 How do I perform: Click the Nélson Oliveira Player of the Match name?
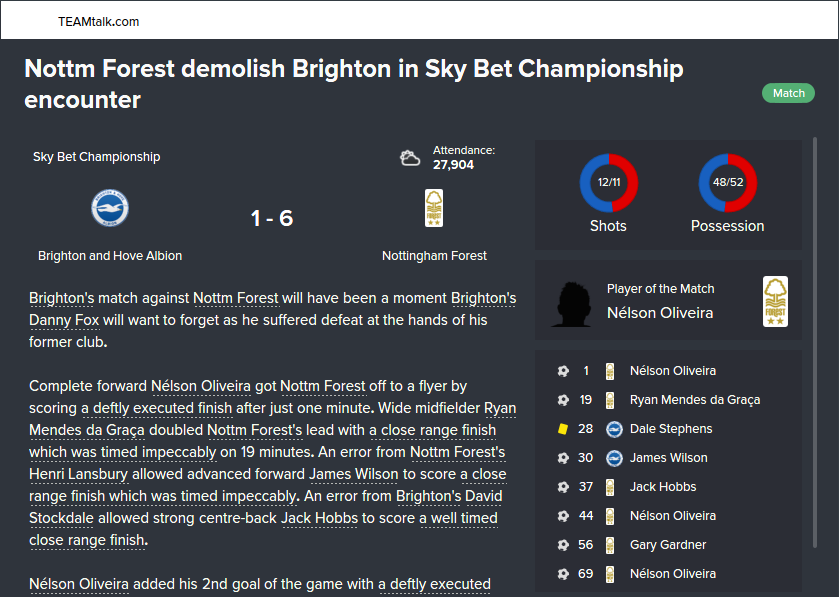660,313
